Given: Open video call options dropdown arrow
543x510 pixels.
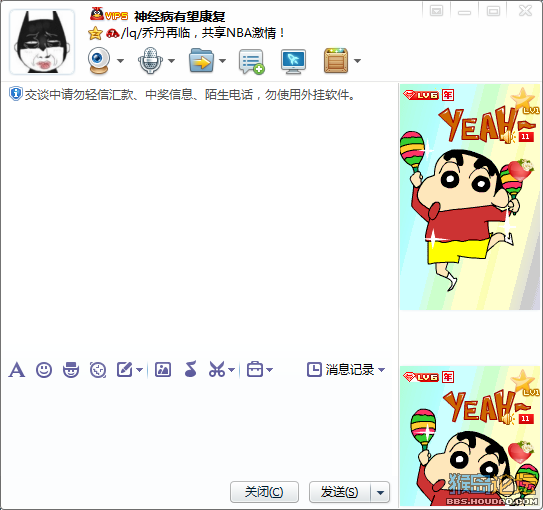Looking at the screenshot, I should click(120, 61).
